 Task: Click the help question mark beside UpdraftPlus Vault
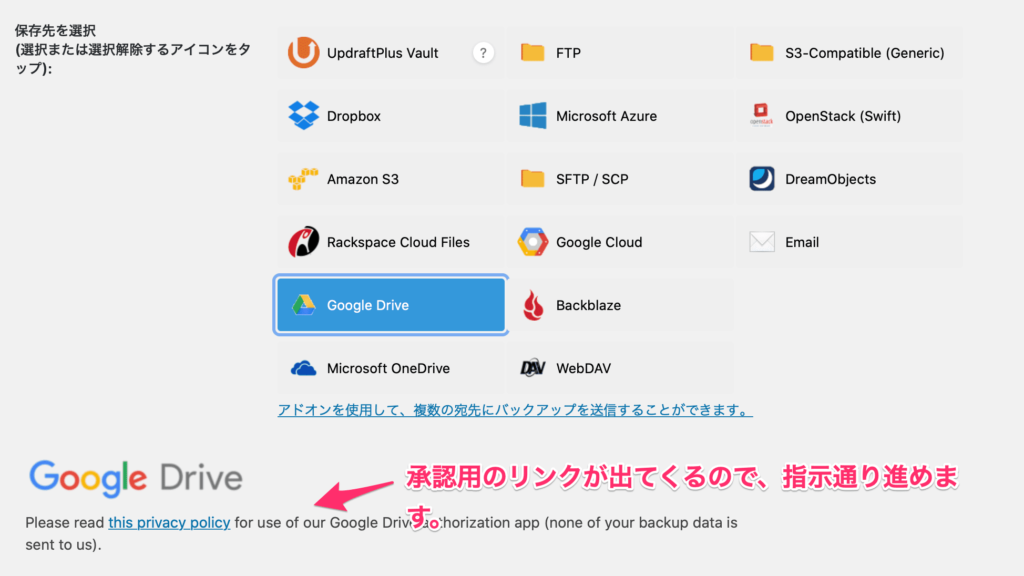(483, 53)
